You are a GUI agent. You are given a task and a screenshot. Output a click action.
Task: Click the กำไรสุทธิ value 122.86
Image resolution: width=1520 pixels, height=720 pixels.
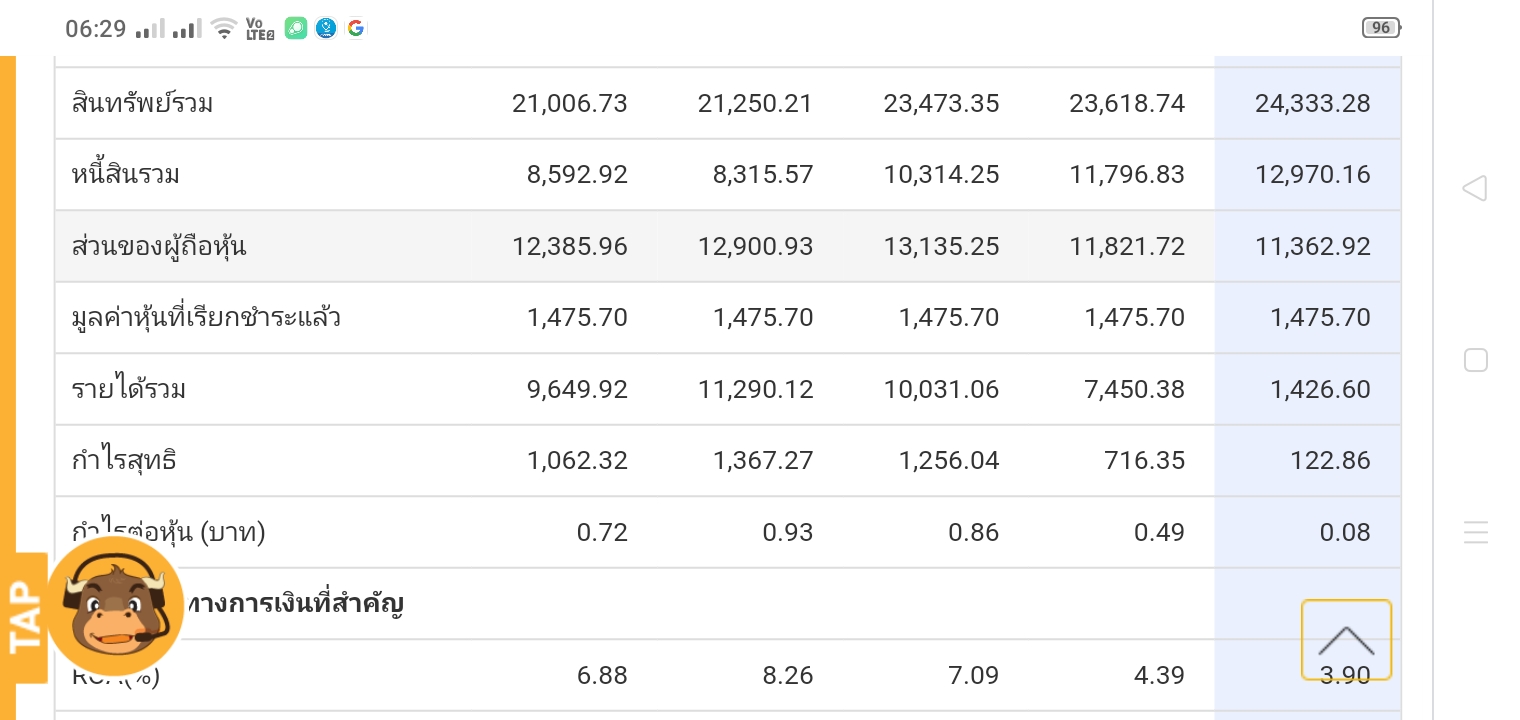point(1331,461)
